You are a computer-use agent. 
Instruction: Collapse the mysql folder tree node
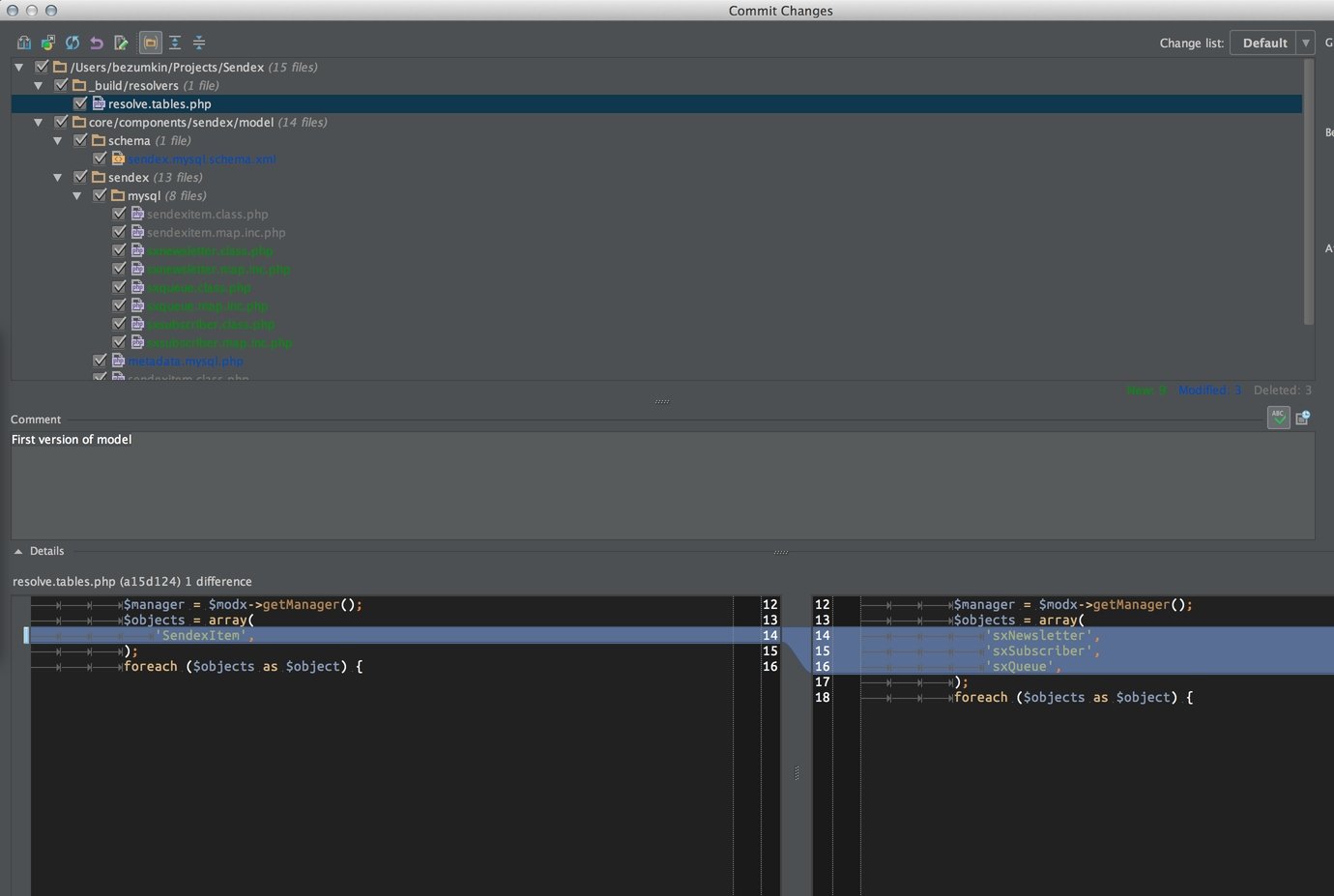click(77, 195)
